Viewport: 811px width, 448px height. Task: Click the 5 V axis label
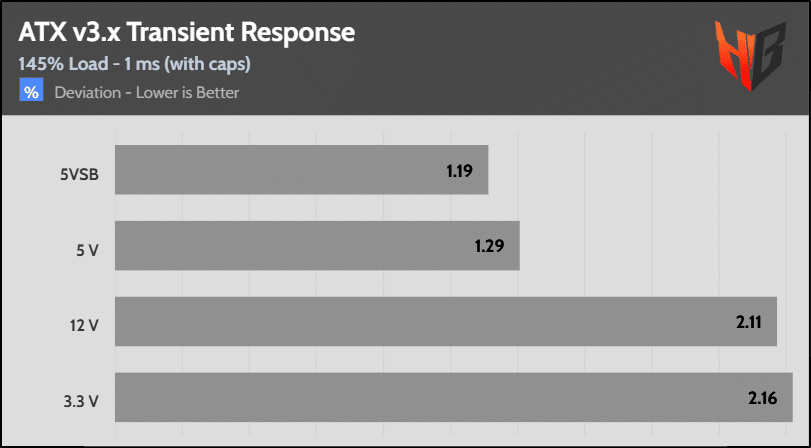[87, 250]
